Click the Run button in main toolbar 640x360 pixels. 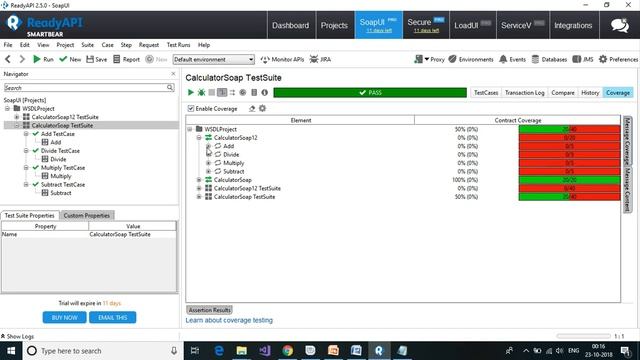[x=43, y=59]
